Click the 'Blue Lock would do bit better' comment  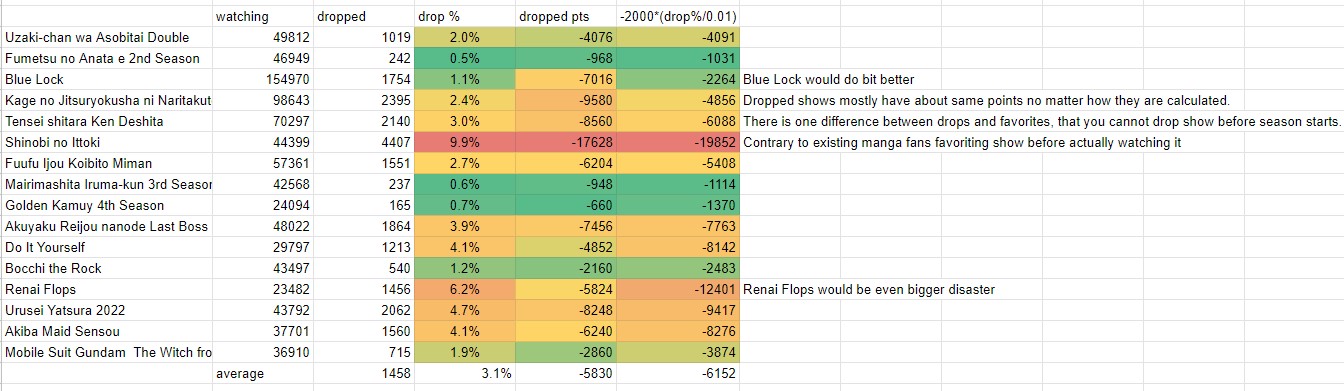point(829,80)
